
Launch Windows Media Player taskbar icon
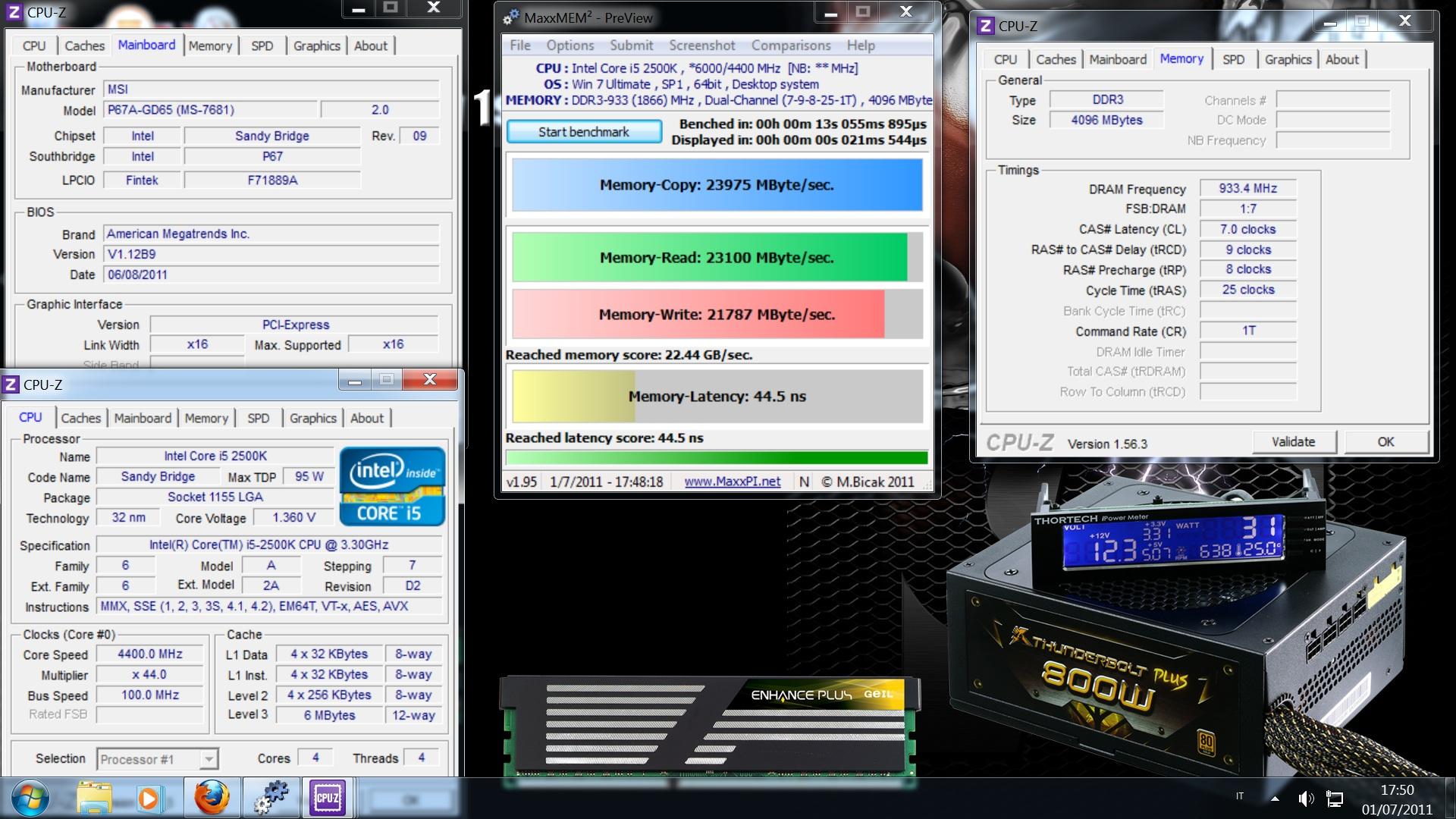[x=149, y=799]
